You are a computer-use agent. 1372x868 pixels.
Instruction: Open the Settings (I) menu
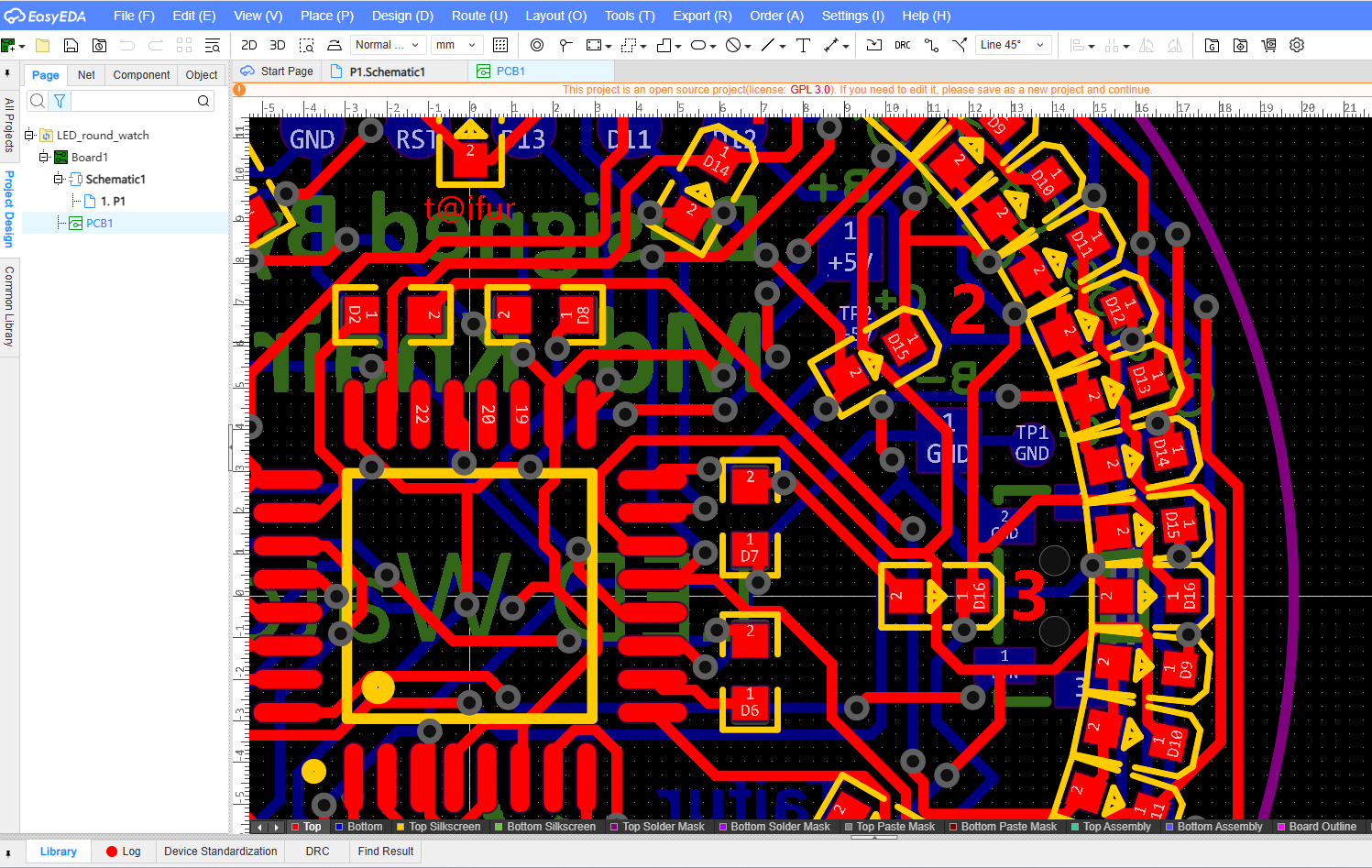852,16
